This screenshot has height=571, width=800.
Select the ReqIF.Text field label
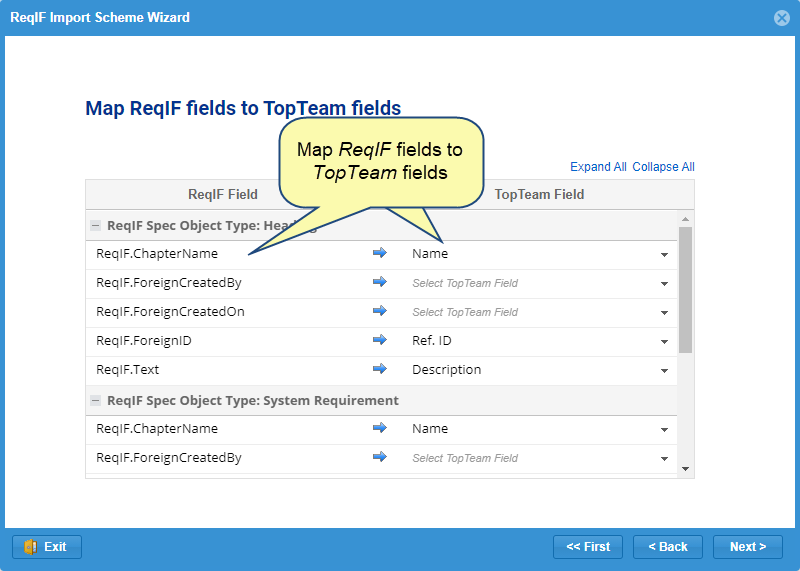[x=128, y=370]
